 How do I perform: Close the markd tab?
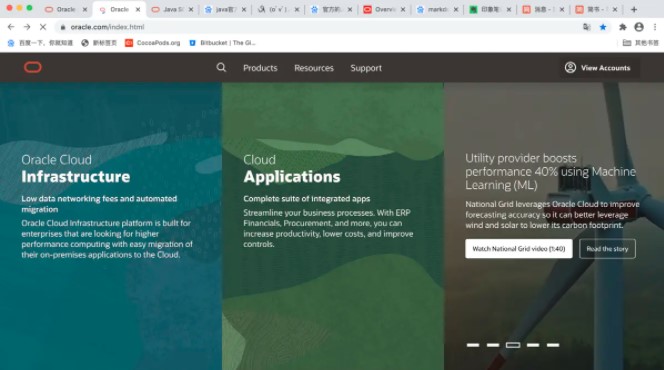tap(456, 9)
